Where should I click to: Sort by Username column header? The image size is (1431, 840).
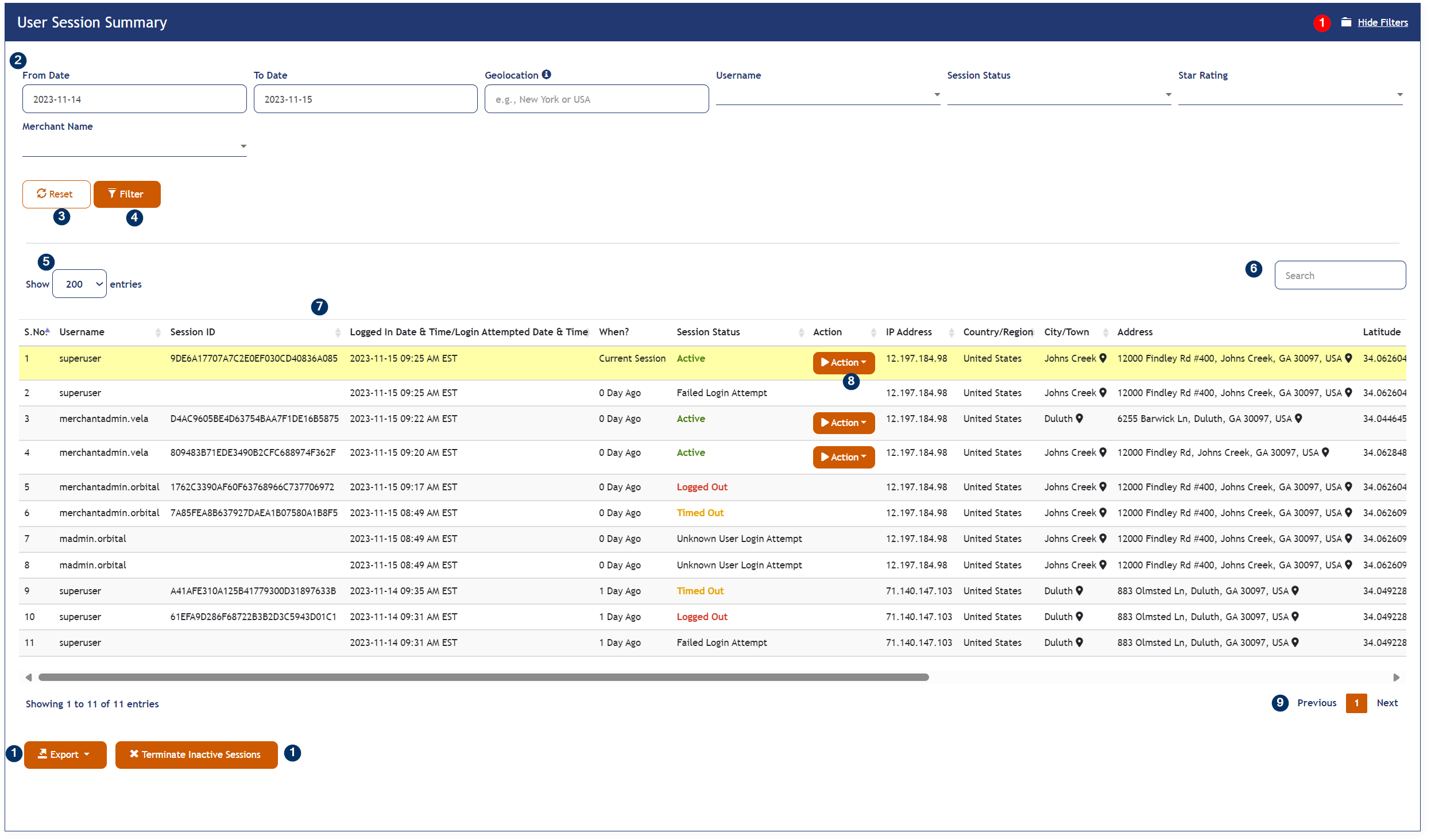click(x=109, y=332)
